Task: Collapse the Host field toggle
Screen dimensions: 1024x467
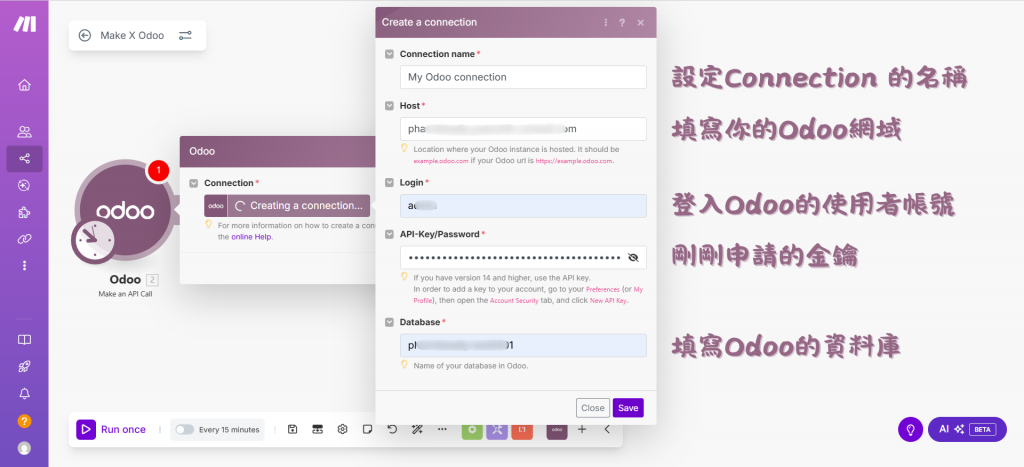Action: pos(389,105)
